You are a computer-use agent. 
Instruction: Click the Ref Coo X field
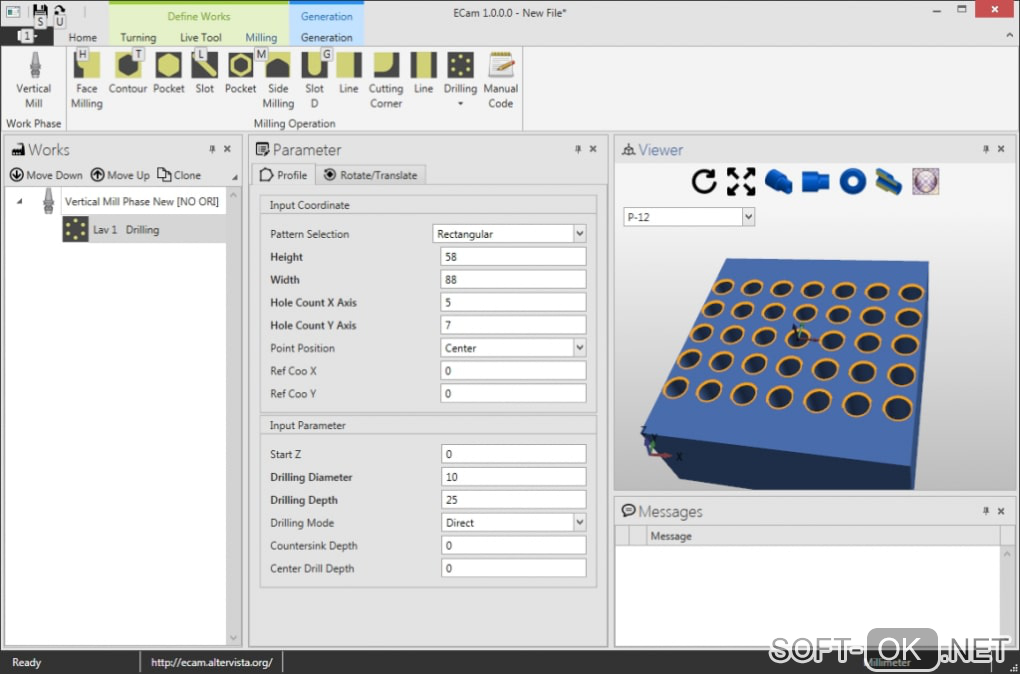513,371
